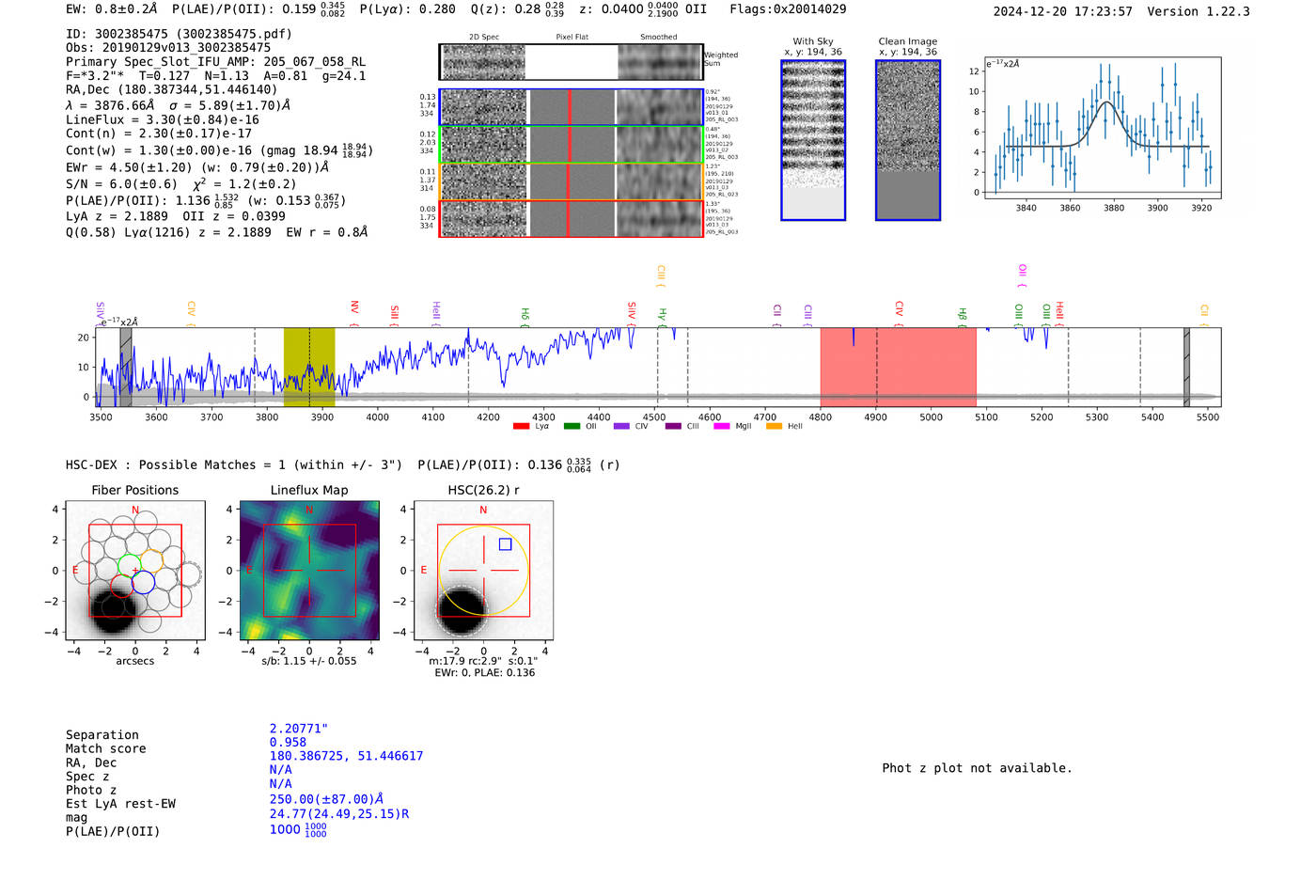Select the orange-bordered 2D spectrum row
Screen dimensions: 1316x896
(x=571, y=181)
